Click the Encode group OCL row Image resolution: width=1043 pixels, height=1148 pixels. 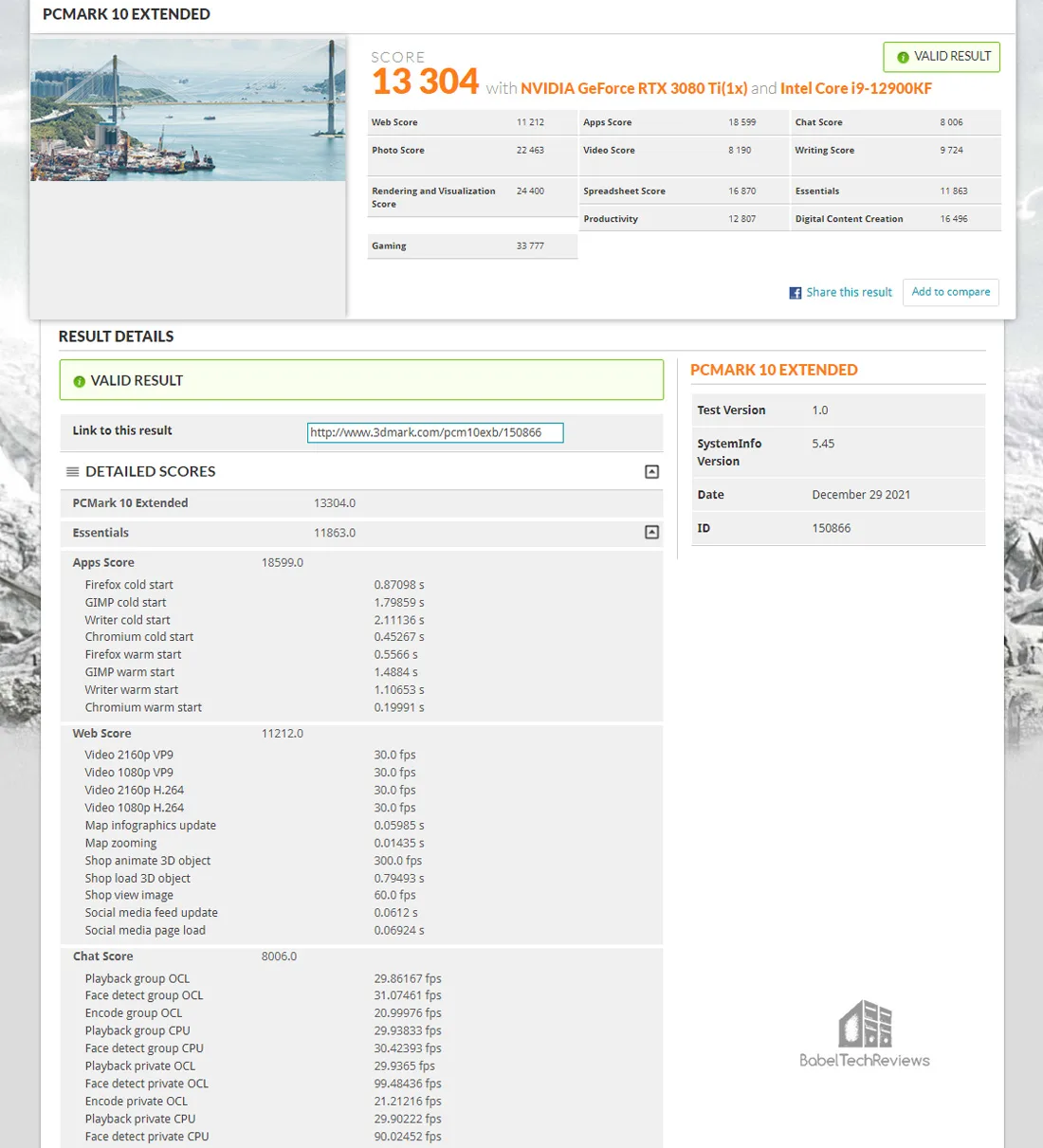click(x=361, y=1013)
